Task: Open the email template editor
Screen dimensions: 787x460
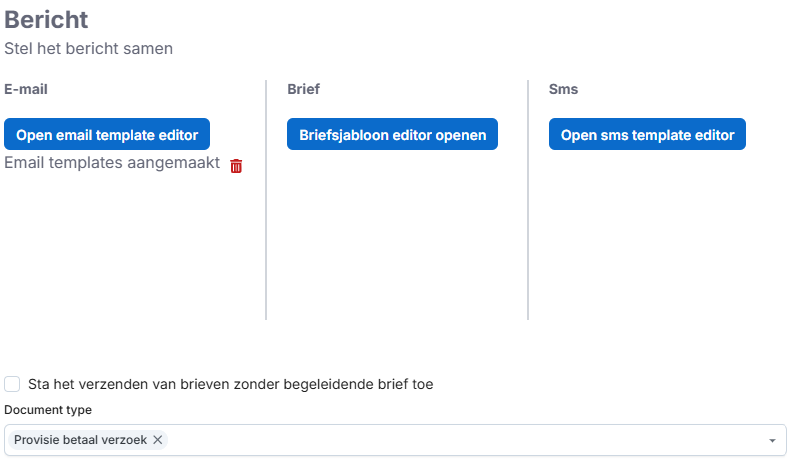Action: tap(107, 135)
